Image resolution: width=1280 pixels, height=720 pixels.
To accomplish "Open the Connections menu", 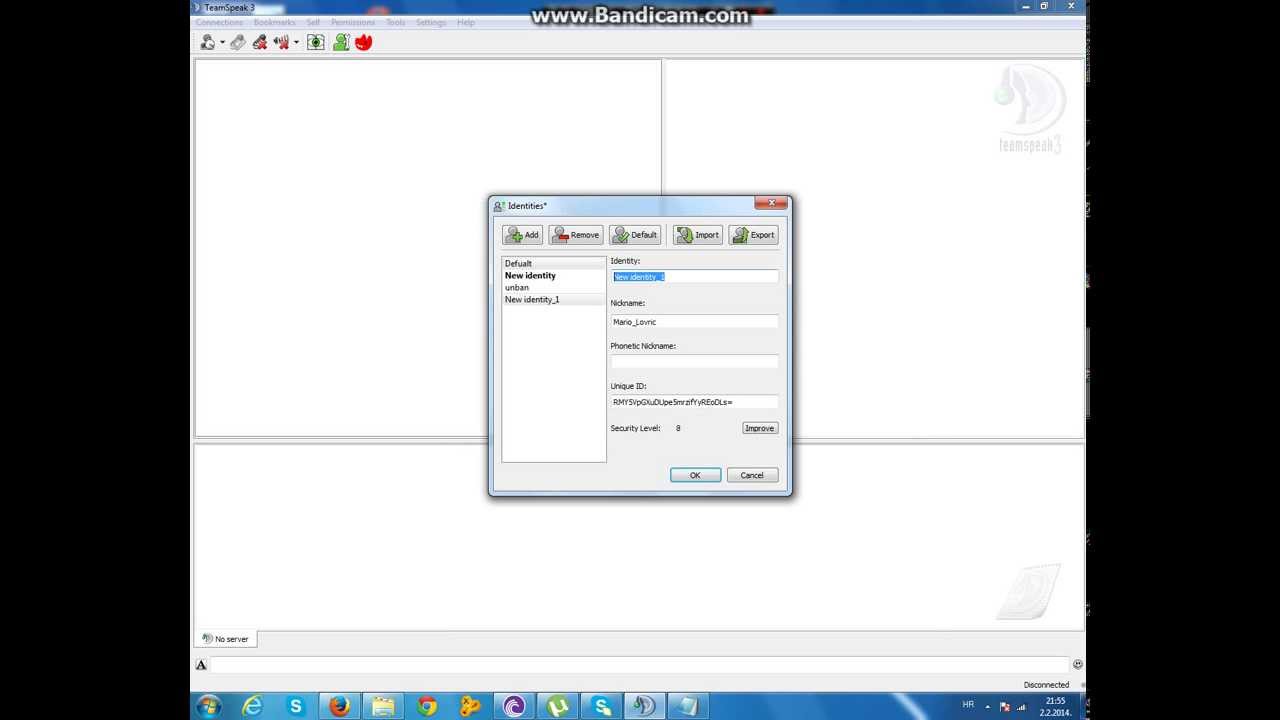I will [x=219, y=22].
